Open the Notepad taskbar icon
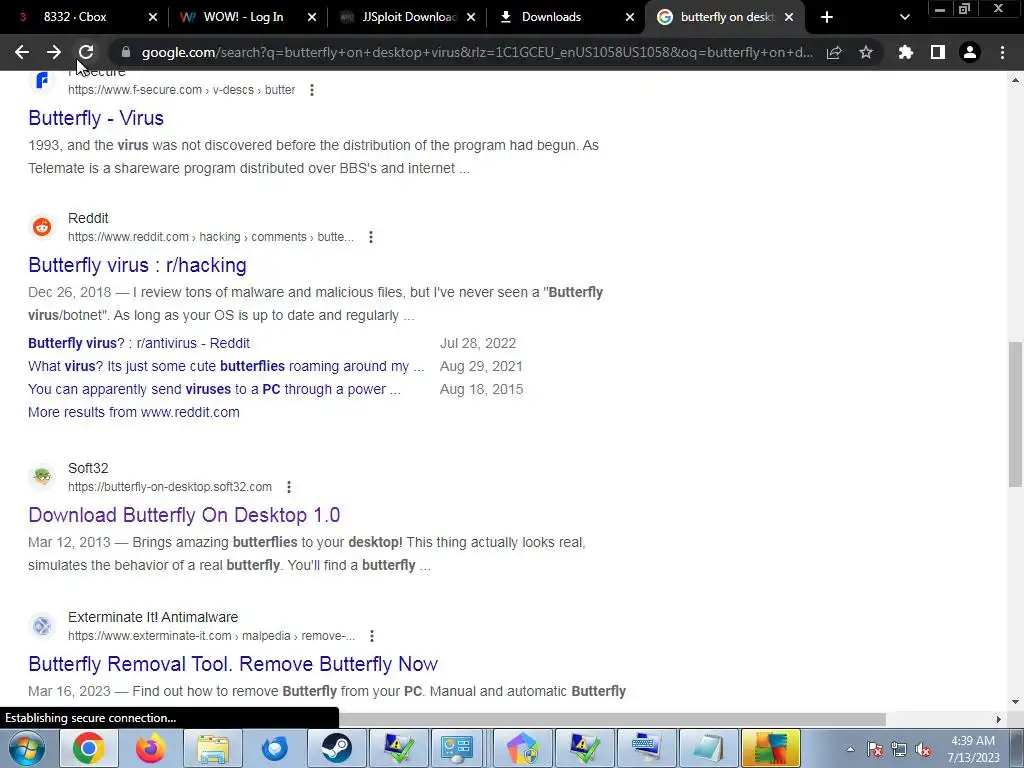The height and width of the screenshot is (768, 1024). pyautogui.click(x=709, y=748)
